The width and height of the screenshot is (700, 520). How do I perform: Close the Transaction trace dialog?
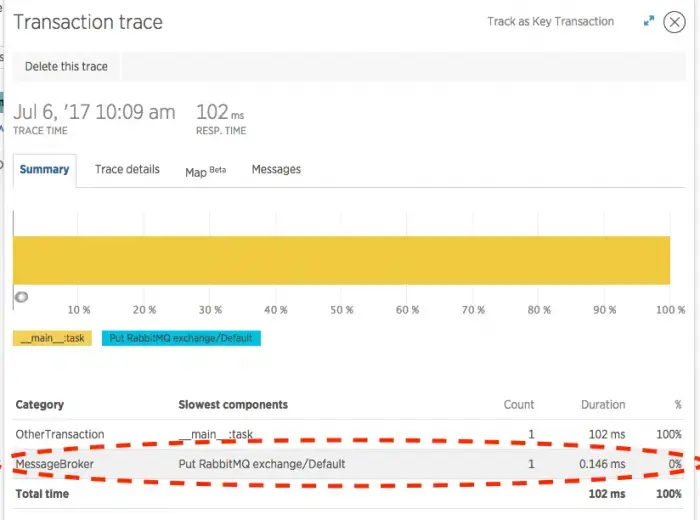click(675, 22)
